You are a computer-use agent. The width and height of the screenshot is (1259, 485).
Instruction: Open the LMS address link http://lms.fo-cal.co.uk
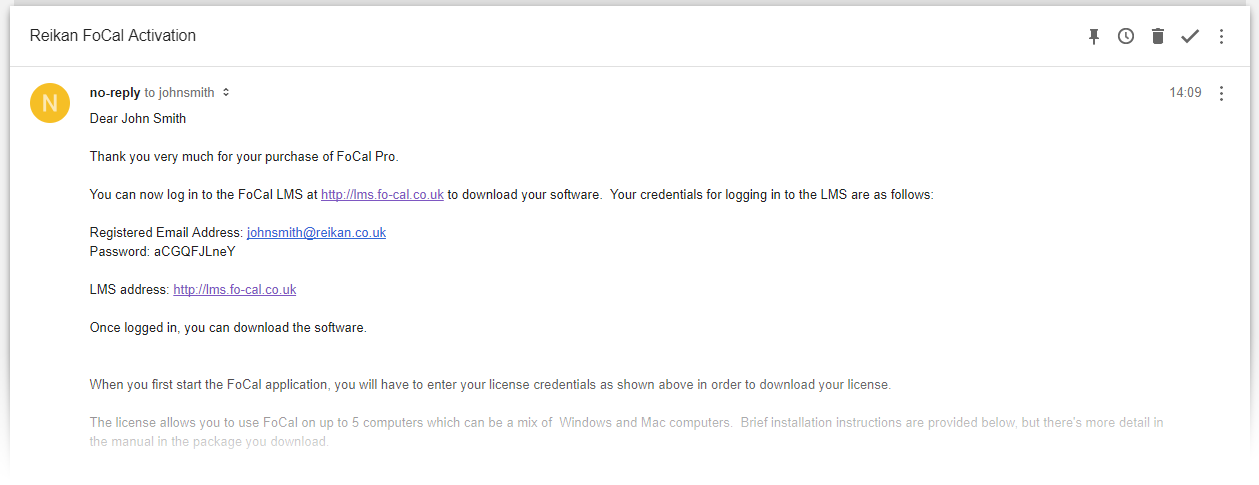[x=235, y=290]
